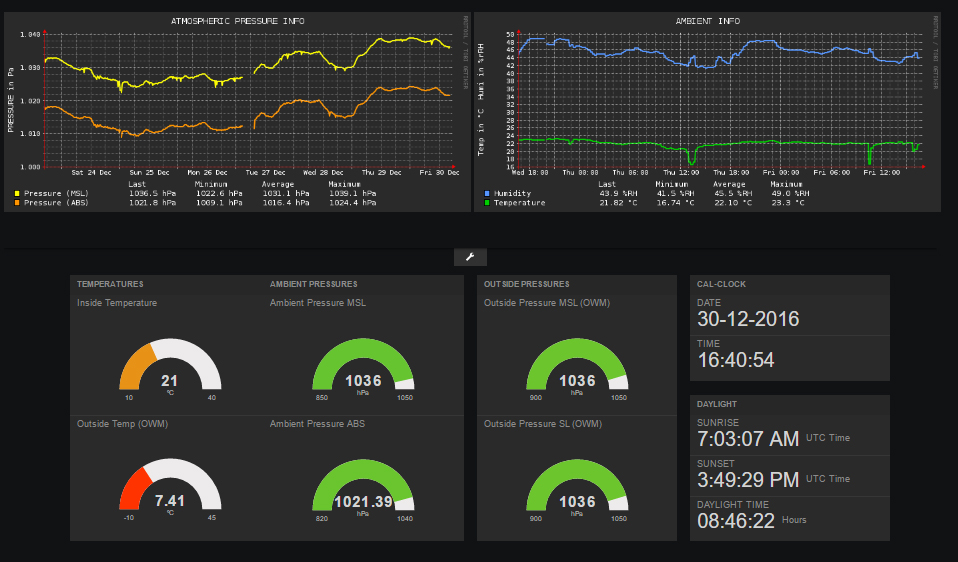Click the green Temperature legend swatch
Screen dimensions: 958x562
click(x=487, y=203)
